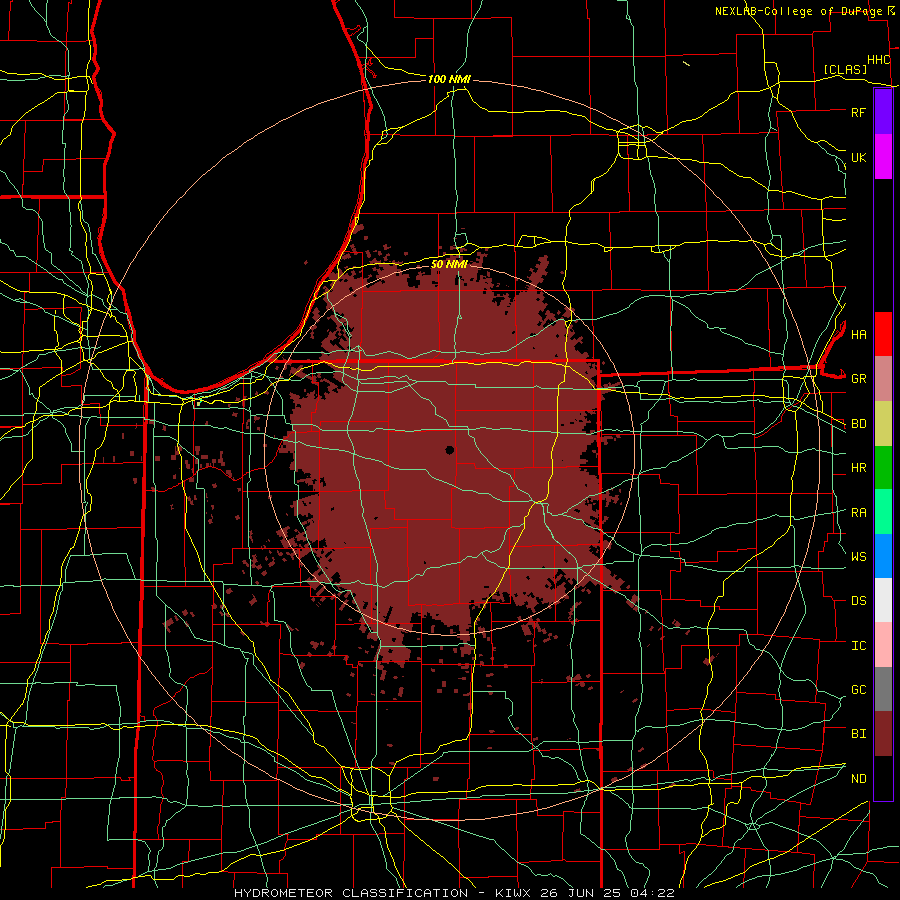
Task: Click the magenta UK legend color swatch
Action: click(x=883, y=157)
